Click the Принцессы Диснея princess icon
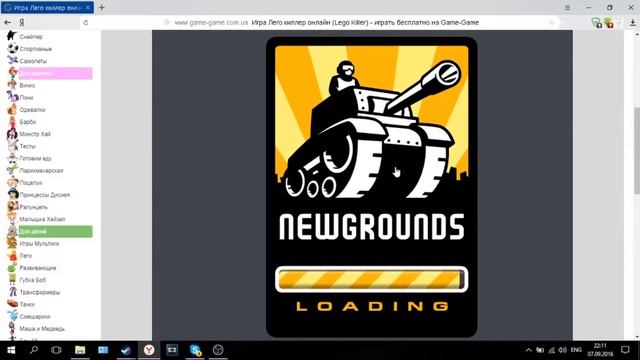Image resolution: width=640 pixels, height=360 pixels. 13,195
